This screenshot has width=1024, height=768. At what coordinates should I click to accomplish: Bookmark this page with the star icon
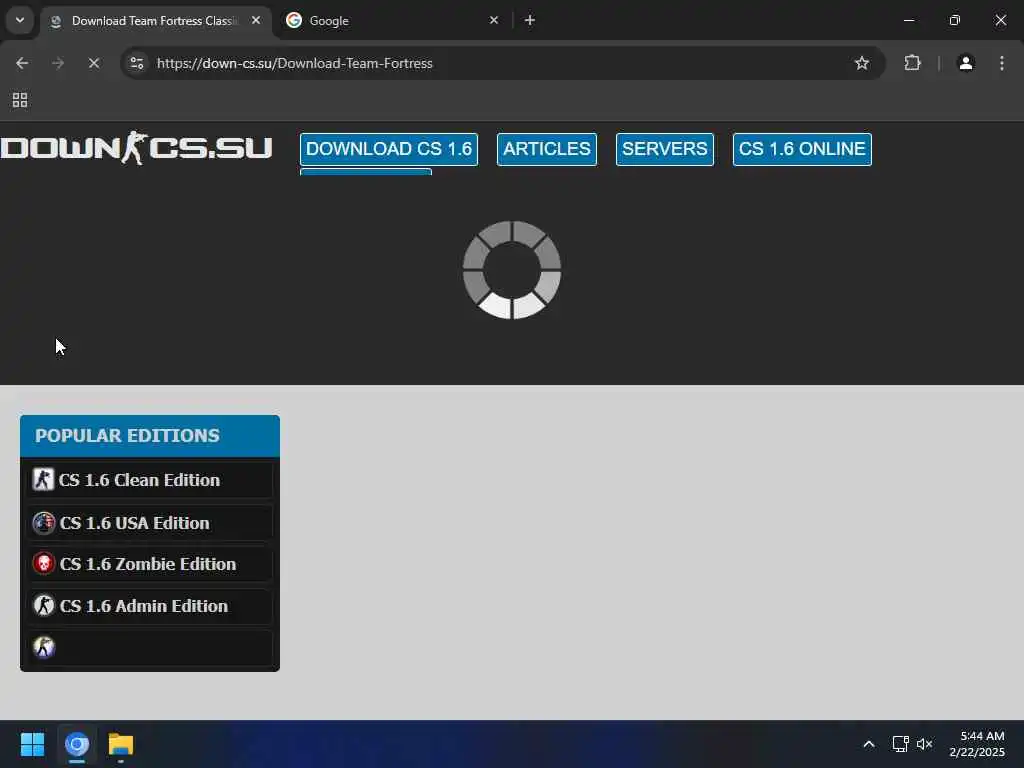862,63
